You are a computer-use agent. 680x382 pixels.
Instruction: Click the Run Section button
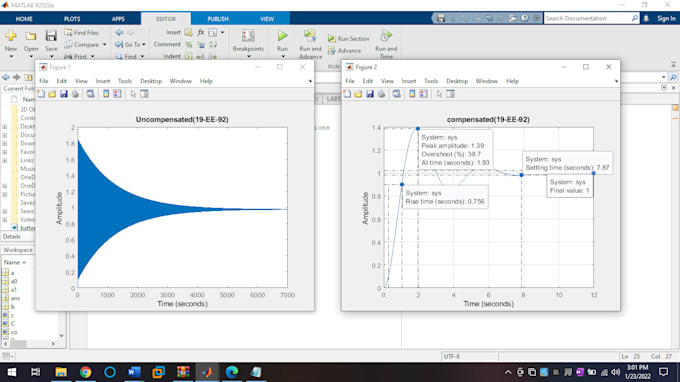(x=349, y=39)
